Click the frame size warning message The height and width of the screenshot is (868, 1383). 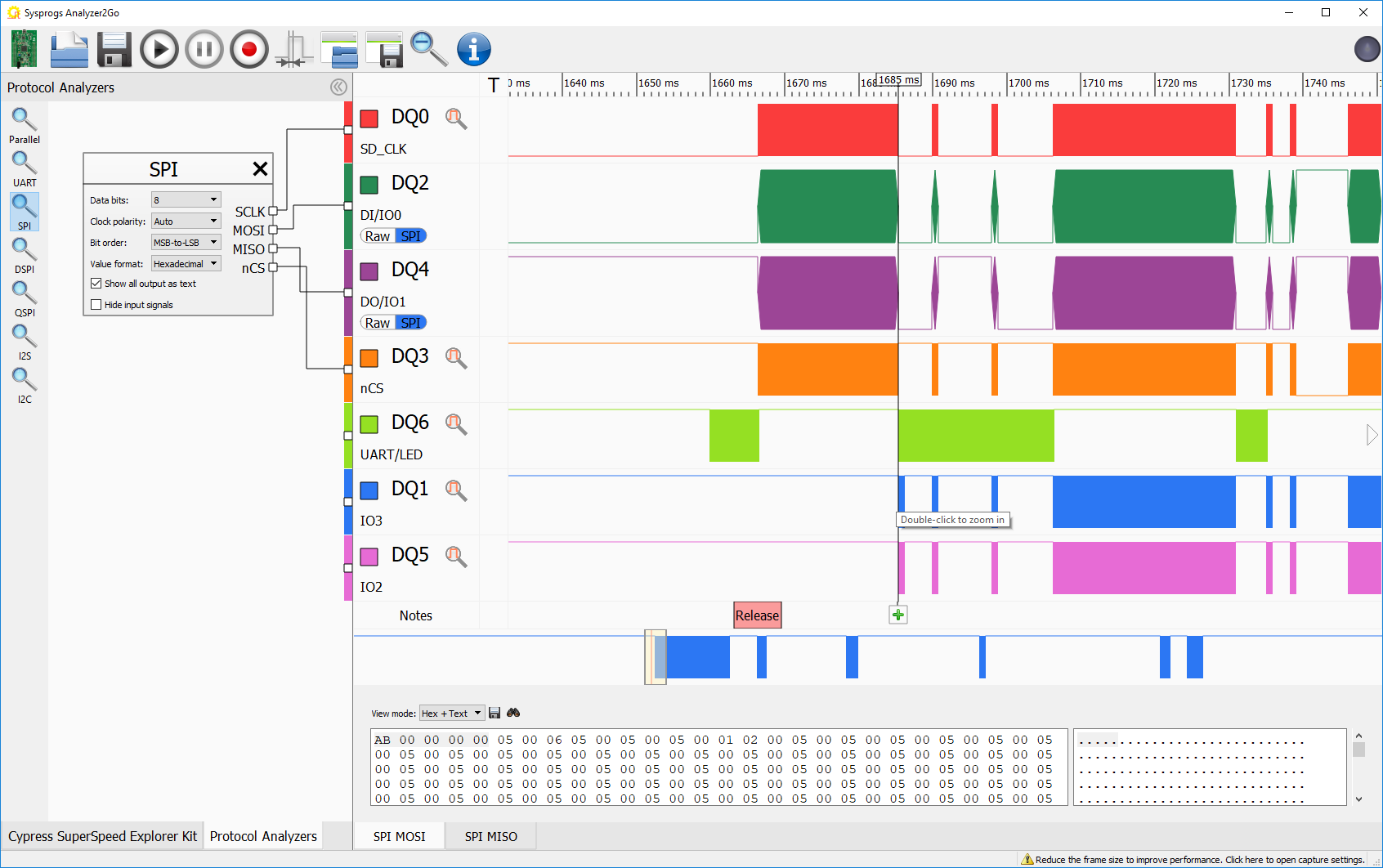pyautogui.click(x=1193, y=860)
